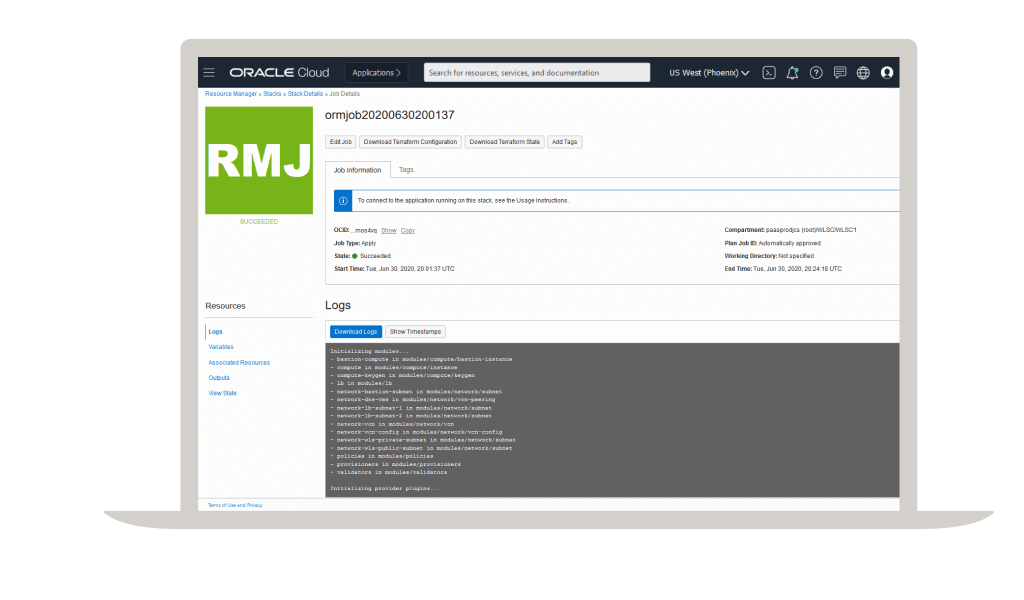Click 'Automatically approved' Plan Job ID value
This screenshot has width=1024, height=600.
pyautogui.click(x=790, y=243)
